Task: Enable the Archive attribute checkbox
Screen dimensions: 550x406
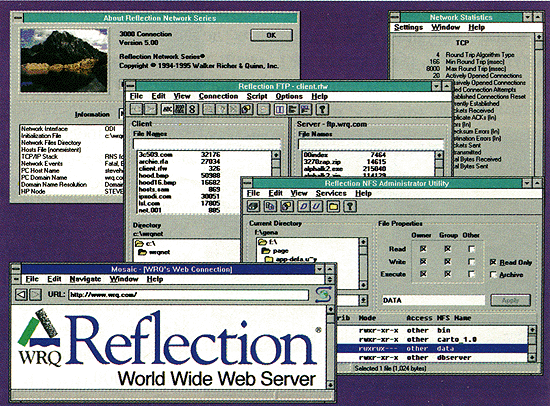Action: [493, 275]
